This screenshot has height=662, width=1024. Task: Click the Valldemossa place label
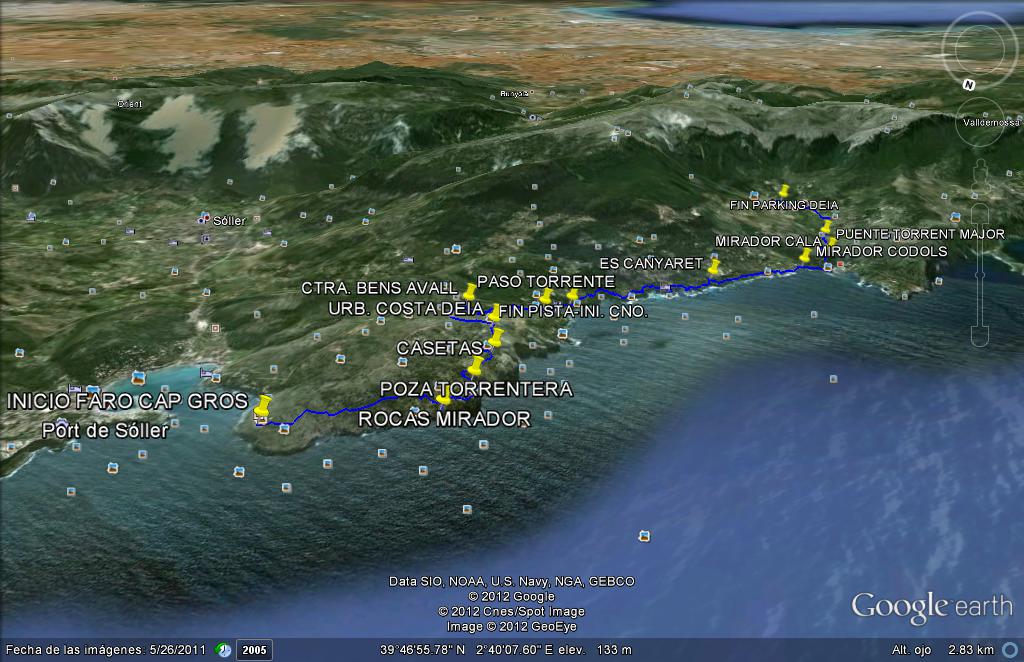click(x=988, y=122)
